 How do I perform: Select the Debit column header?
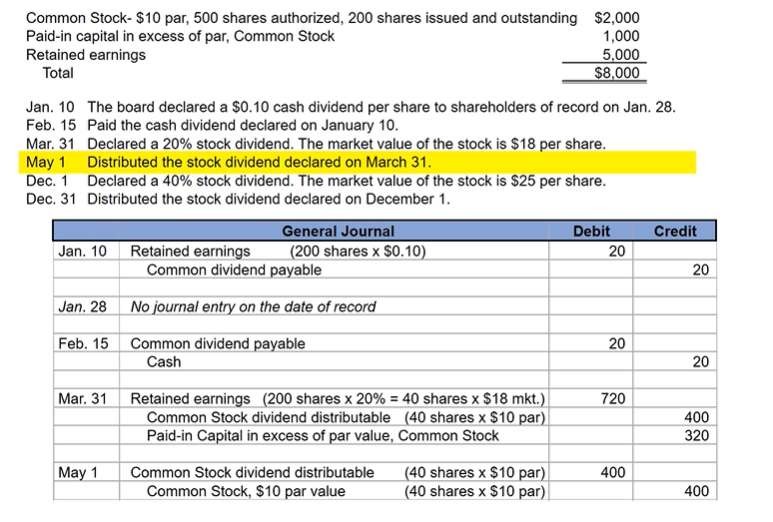point(591,231)
